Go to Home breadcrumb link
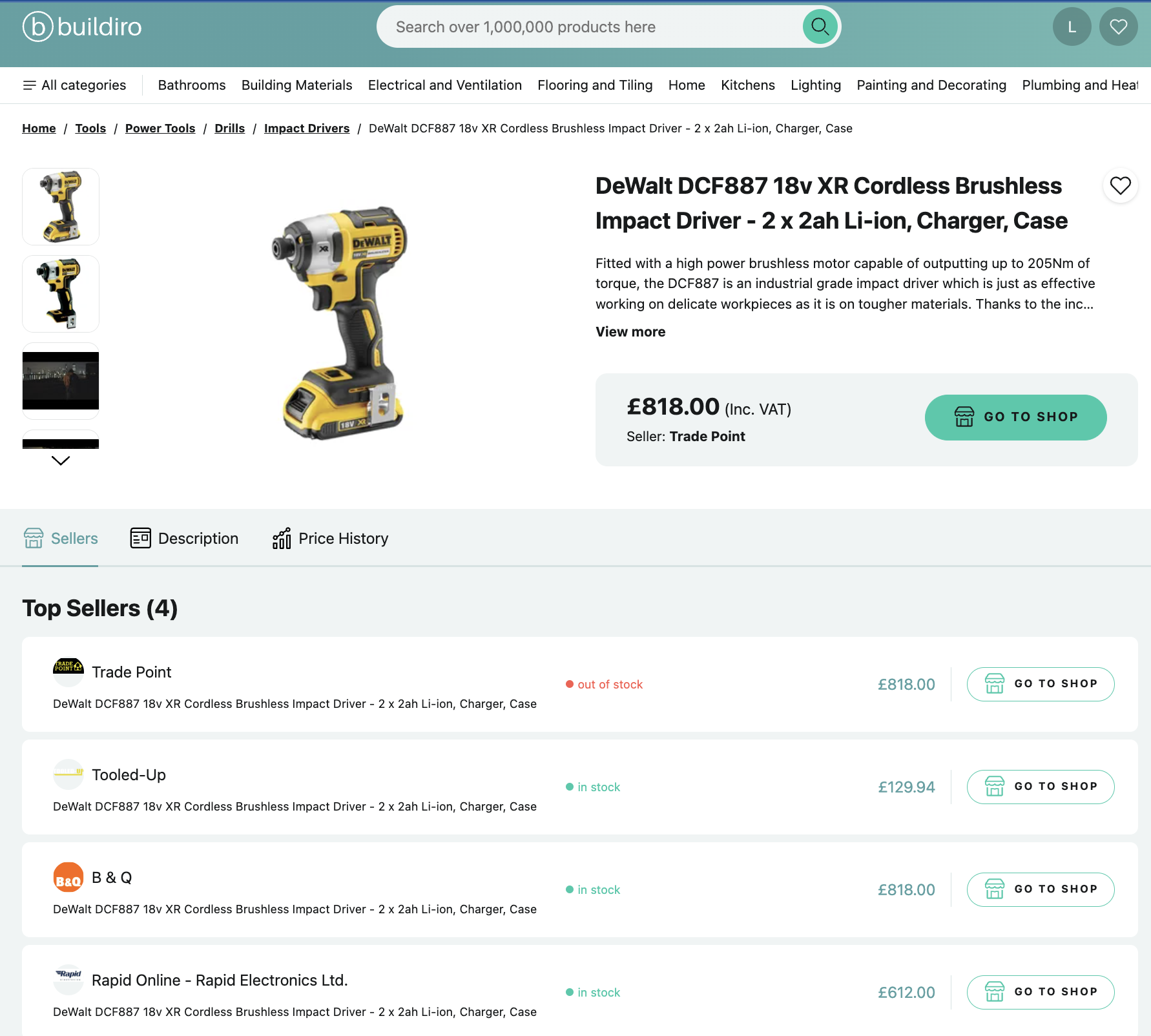1151x1036 pixels. (x=39, y=129)
